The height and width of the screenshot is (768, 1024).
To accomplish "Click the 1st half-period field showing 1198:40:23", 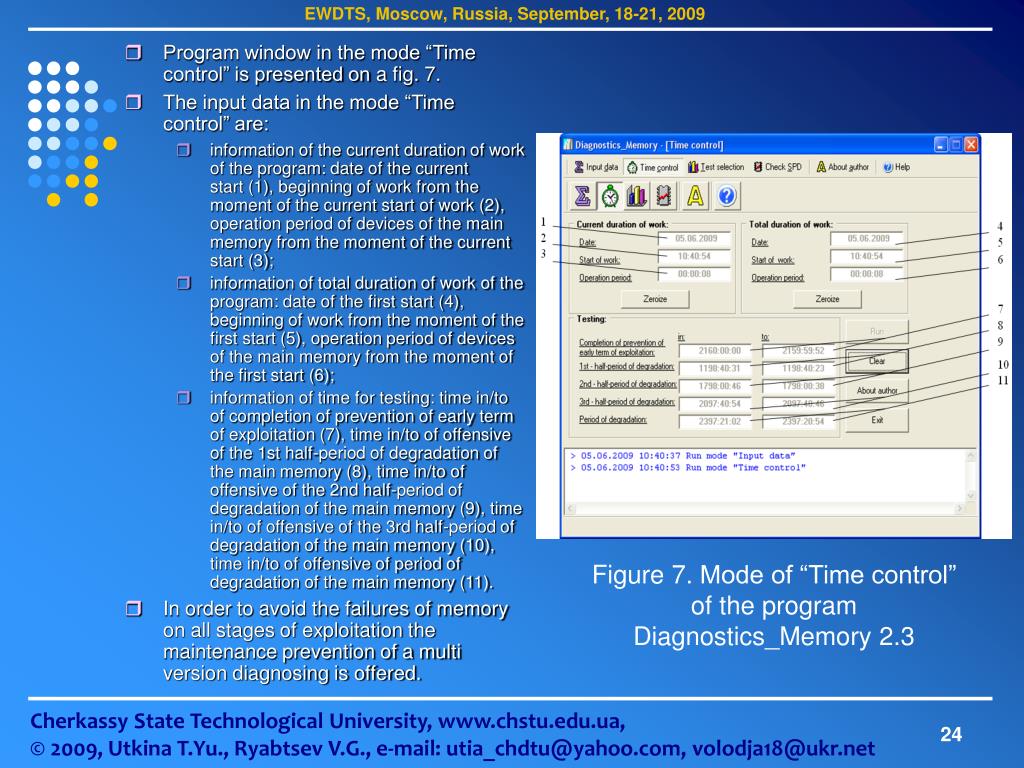I will 798,368.
